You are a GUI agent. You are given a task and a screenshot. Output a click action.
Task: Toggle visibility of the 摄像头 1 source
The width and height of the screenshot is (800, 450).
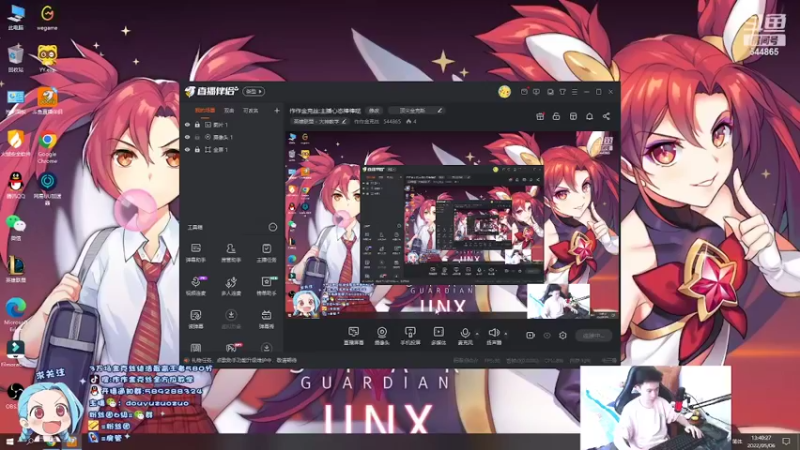tap(187, 137)
